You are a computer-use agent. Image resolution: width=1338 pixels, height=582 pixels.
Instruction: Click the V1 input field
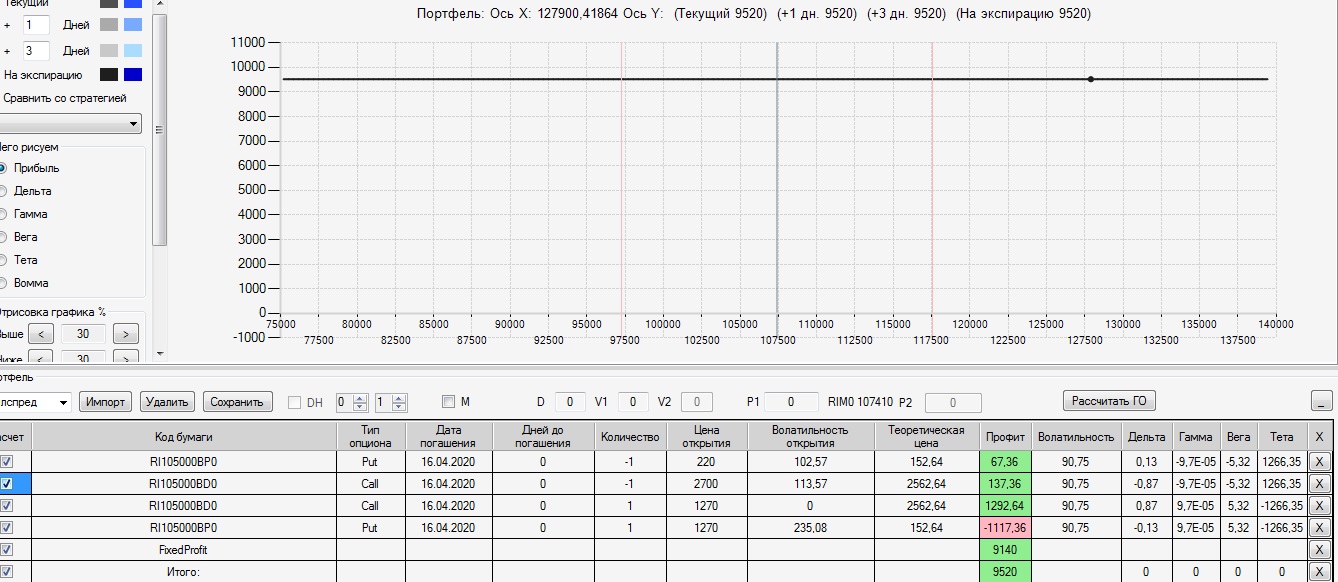point(633,402)
